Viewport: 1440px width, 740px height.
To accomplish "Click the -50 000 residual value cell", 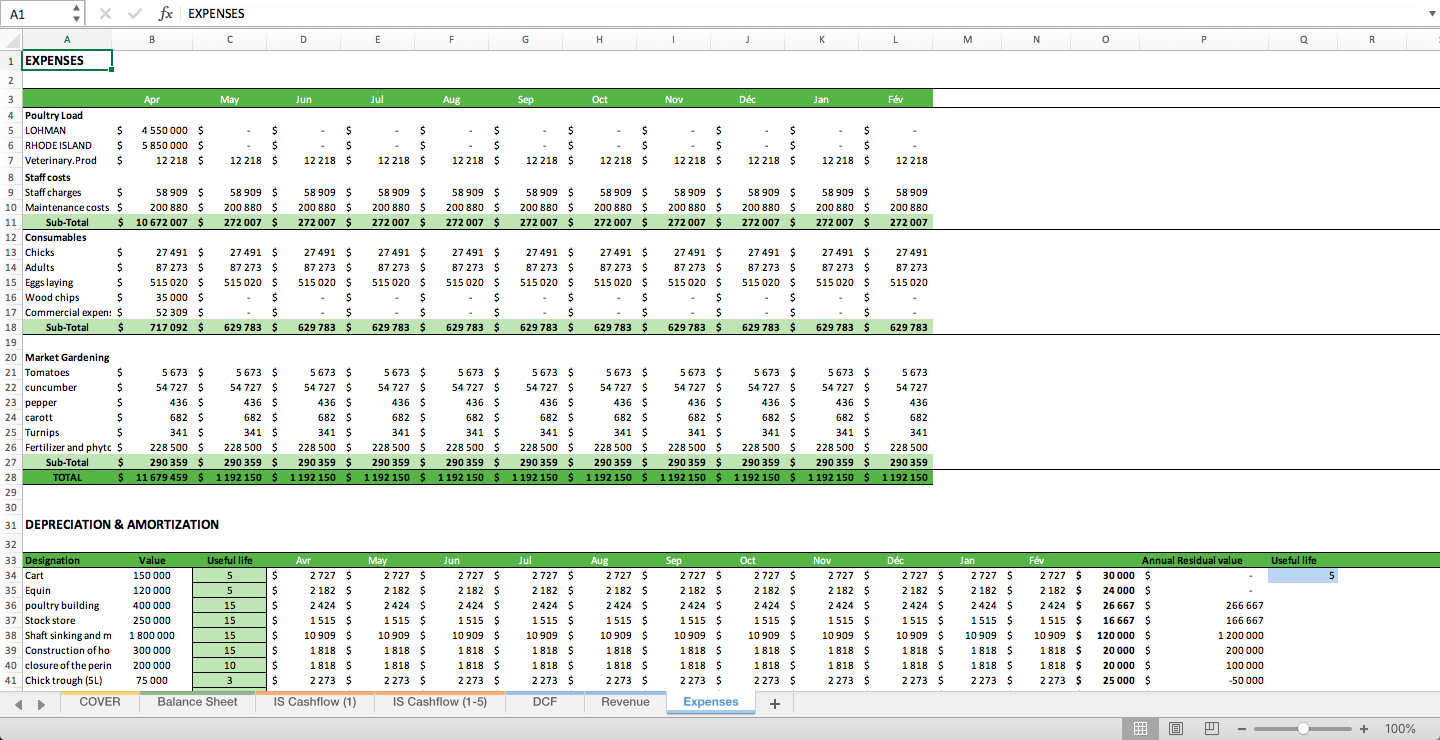I will click(x=1204, y=680).
